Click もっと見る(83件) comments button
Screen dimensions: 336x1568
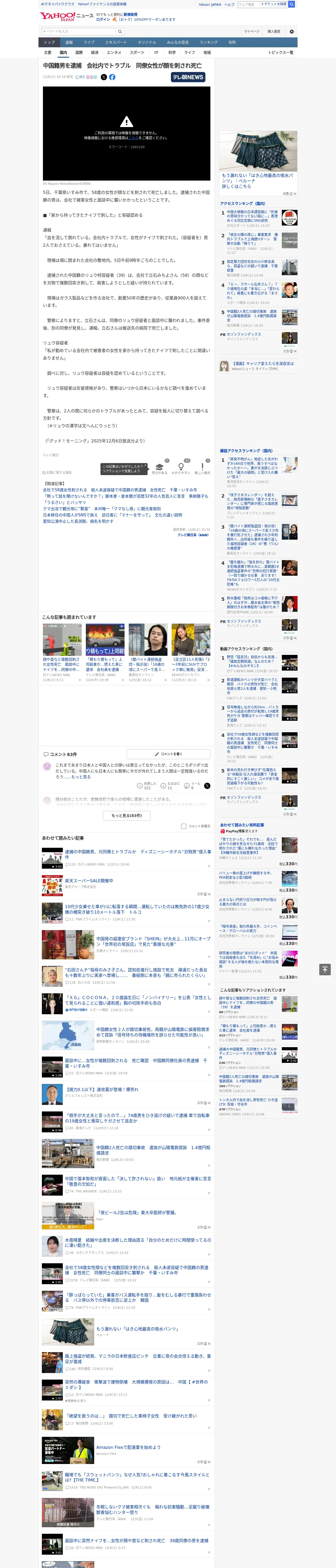tap(127, 816)
